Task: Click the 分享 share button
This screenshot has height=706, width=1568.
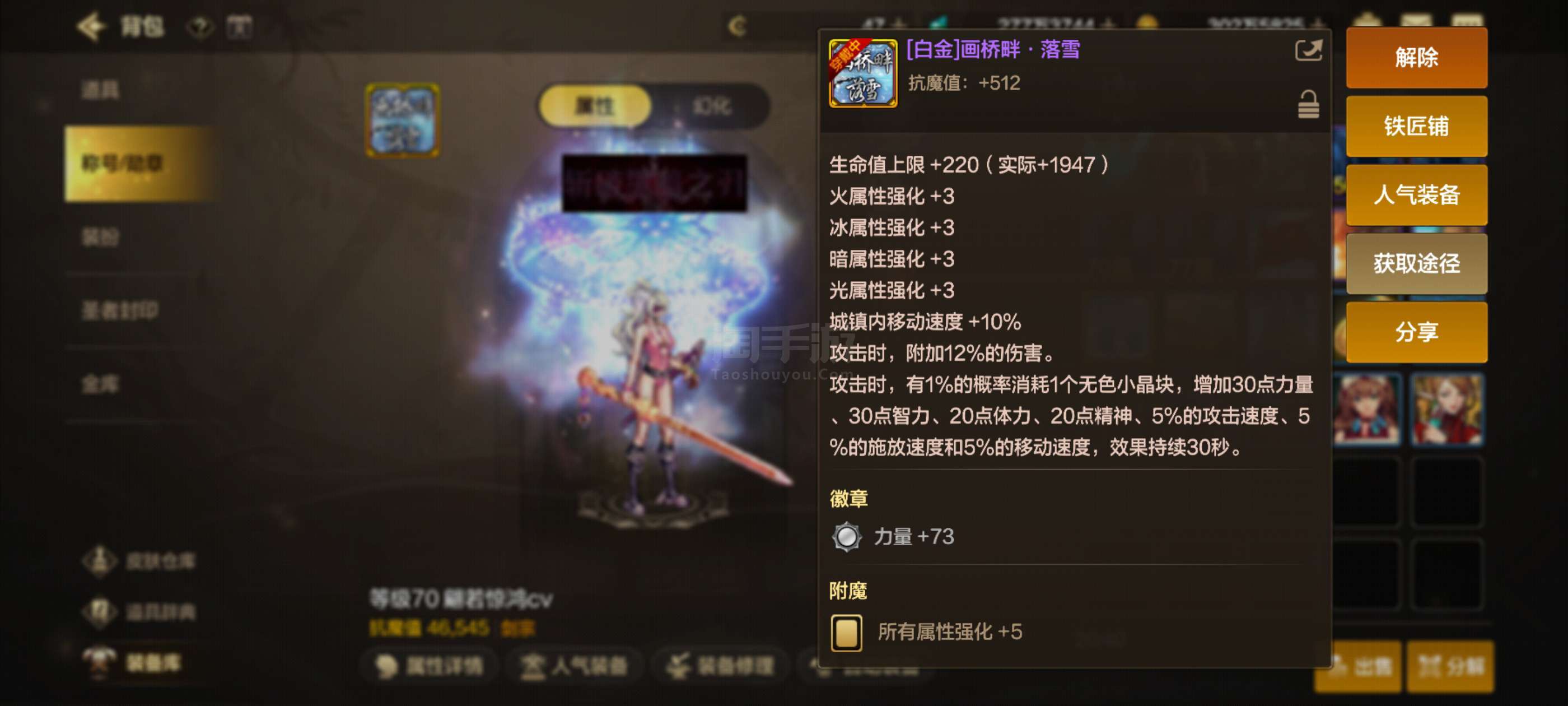Action: click(x=1416, y=332)
